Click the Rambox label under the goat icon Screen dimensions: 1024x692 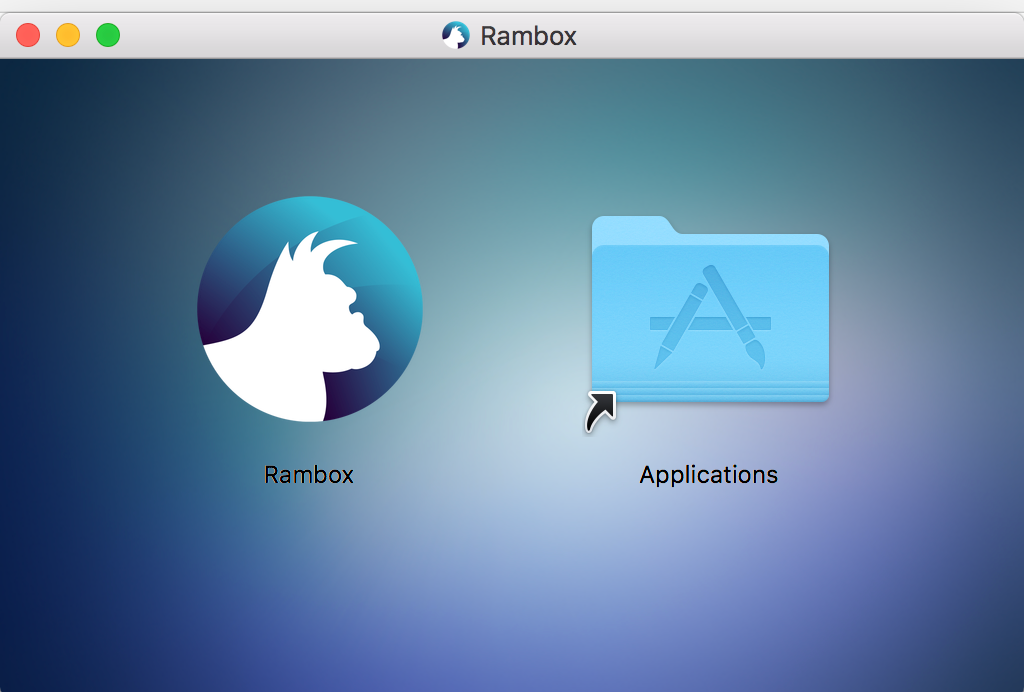click(309, 475)
